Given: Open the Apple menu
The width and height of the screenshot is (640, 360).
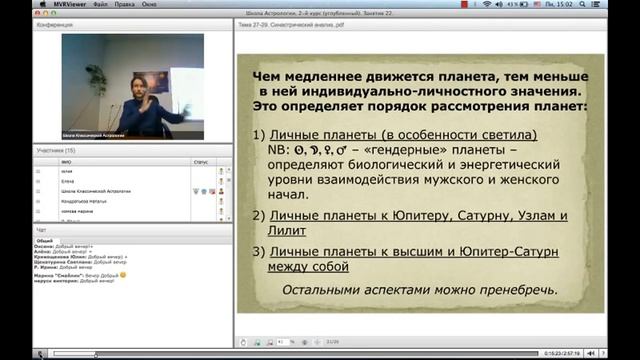Looking at the screenshot, I should click(42, 4).
